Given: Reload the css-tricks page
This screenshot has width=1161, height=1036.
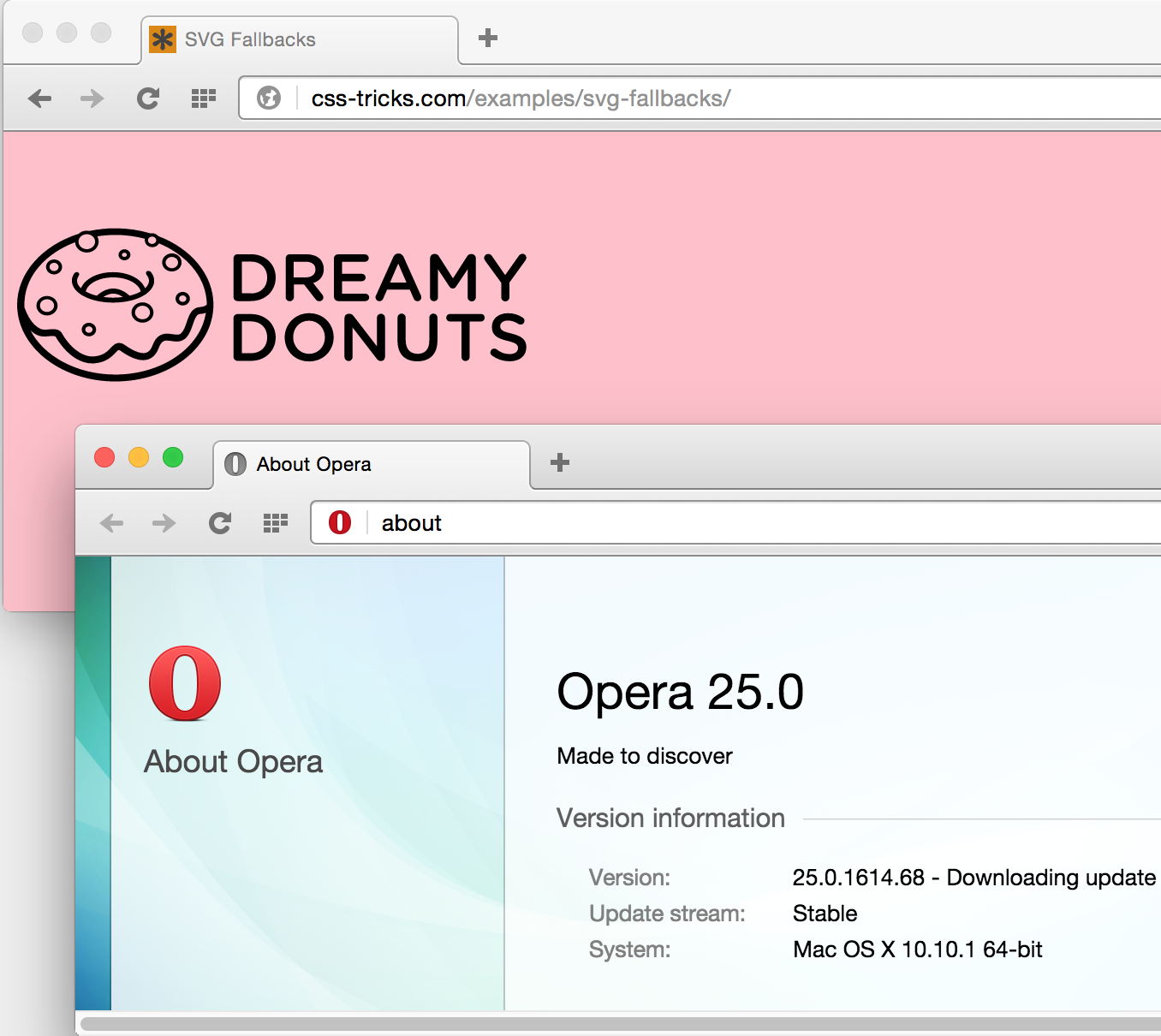Looking at the screenshot, I should 148,98.
